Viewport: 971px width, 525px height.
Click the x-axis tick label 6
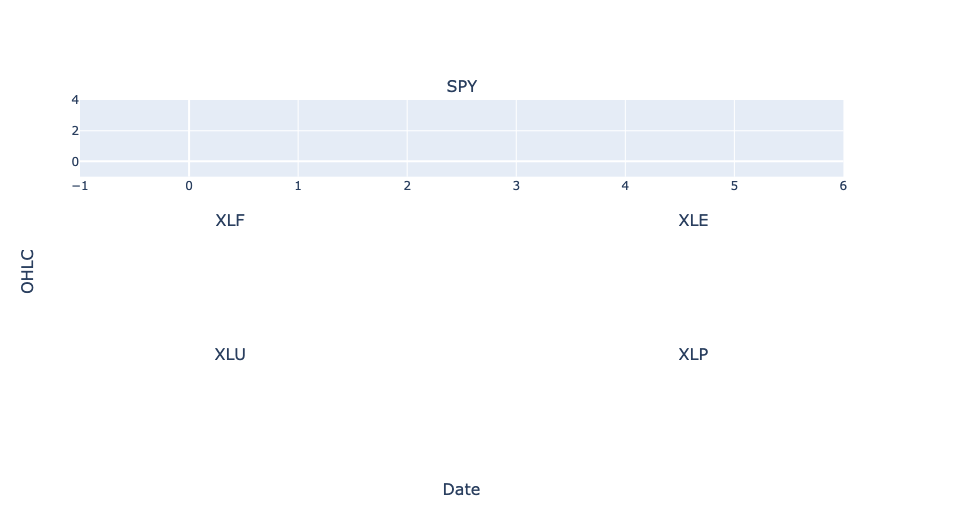tap(843, 186)
